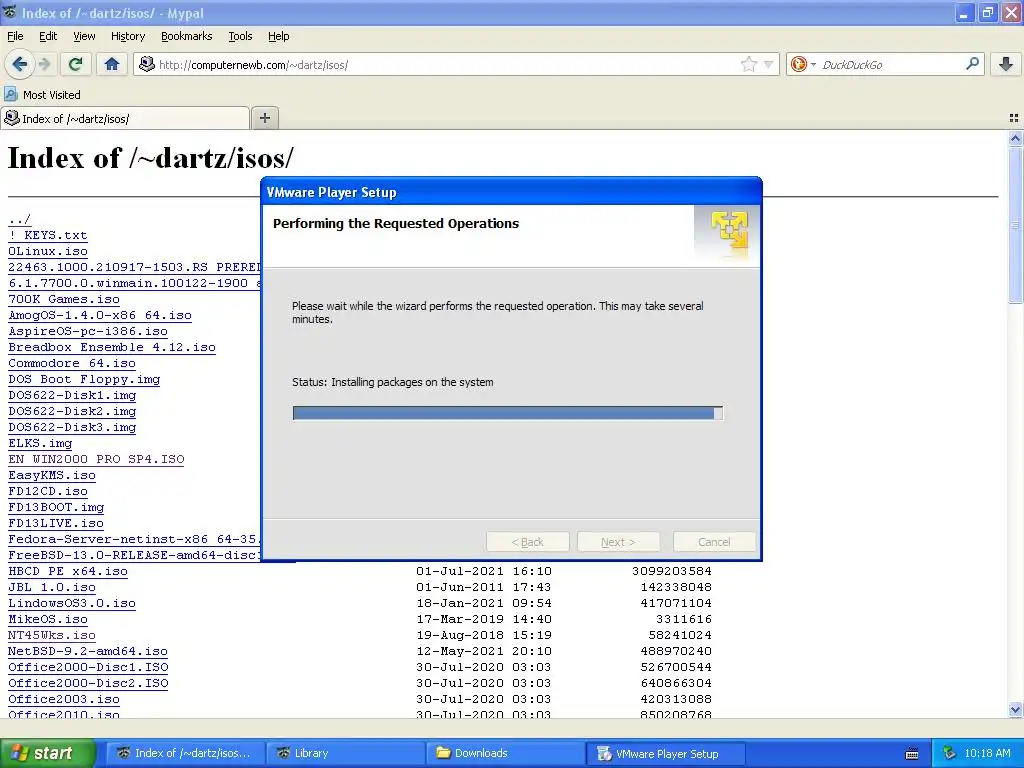1024x768 pixels.
Task: Open the Bookmarks menu
Action: click(187, 36)
